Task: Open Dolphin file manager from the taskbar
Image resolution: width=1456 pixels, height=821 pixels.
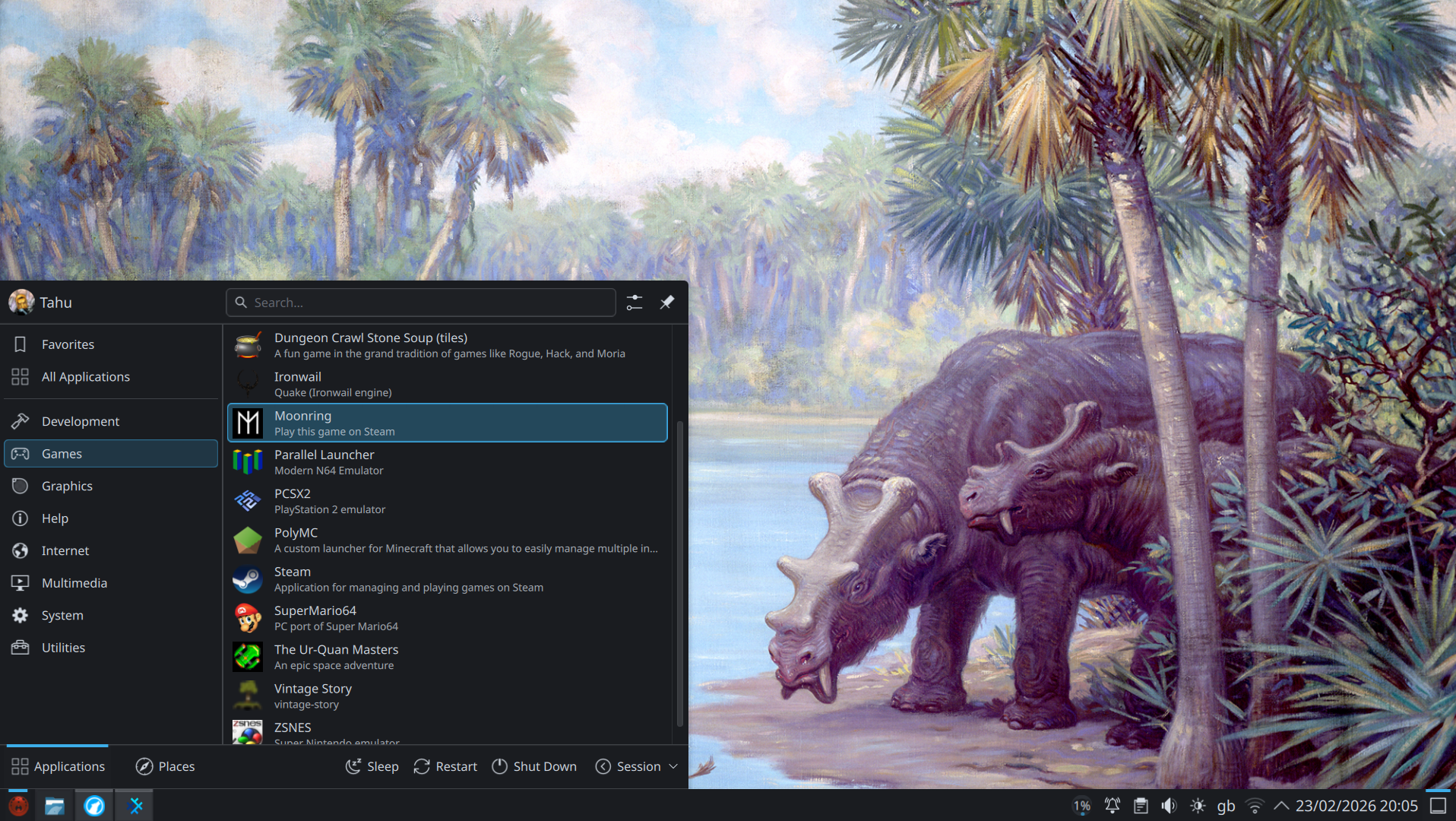Action: click(55, 806)
